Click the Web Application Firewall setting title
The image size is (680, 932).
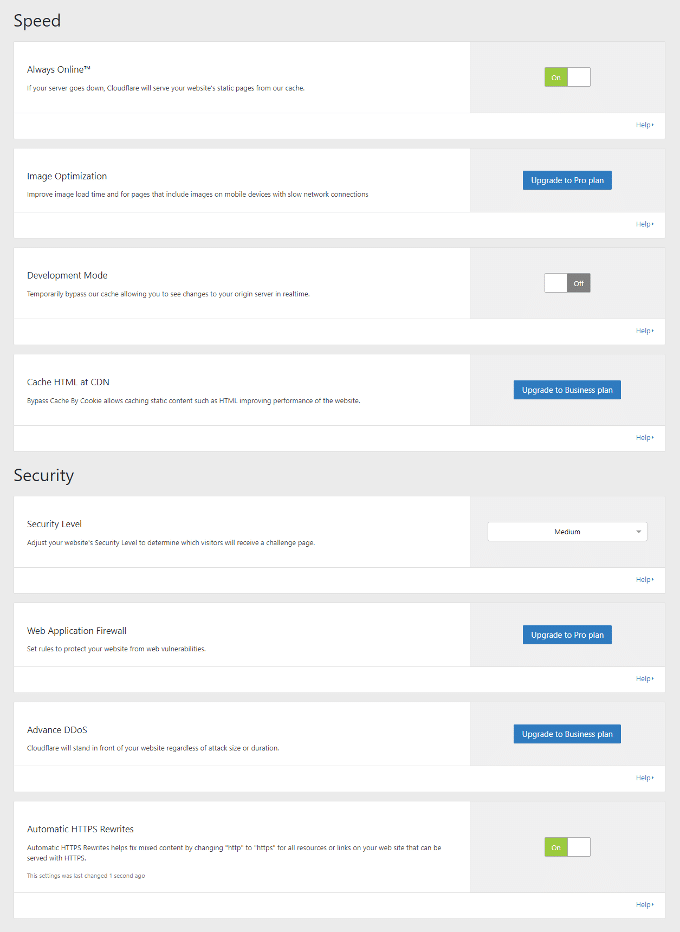tap(77, 631)
